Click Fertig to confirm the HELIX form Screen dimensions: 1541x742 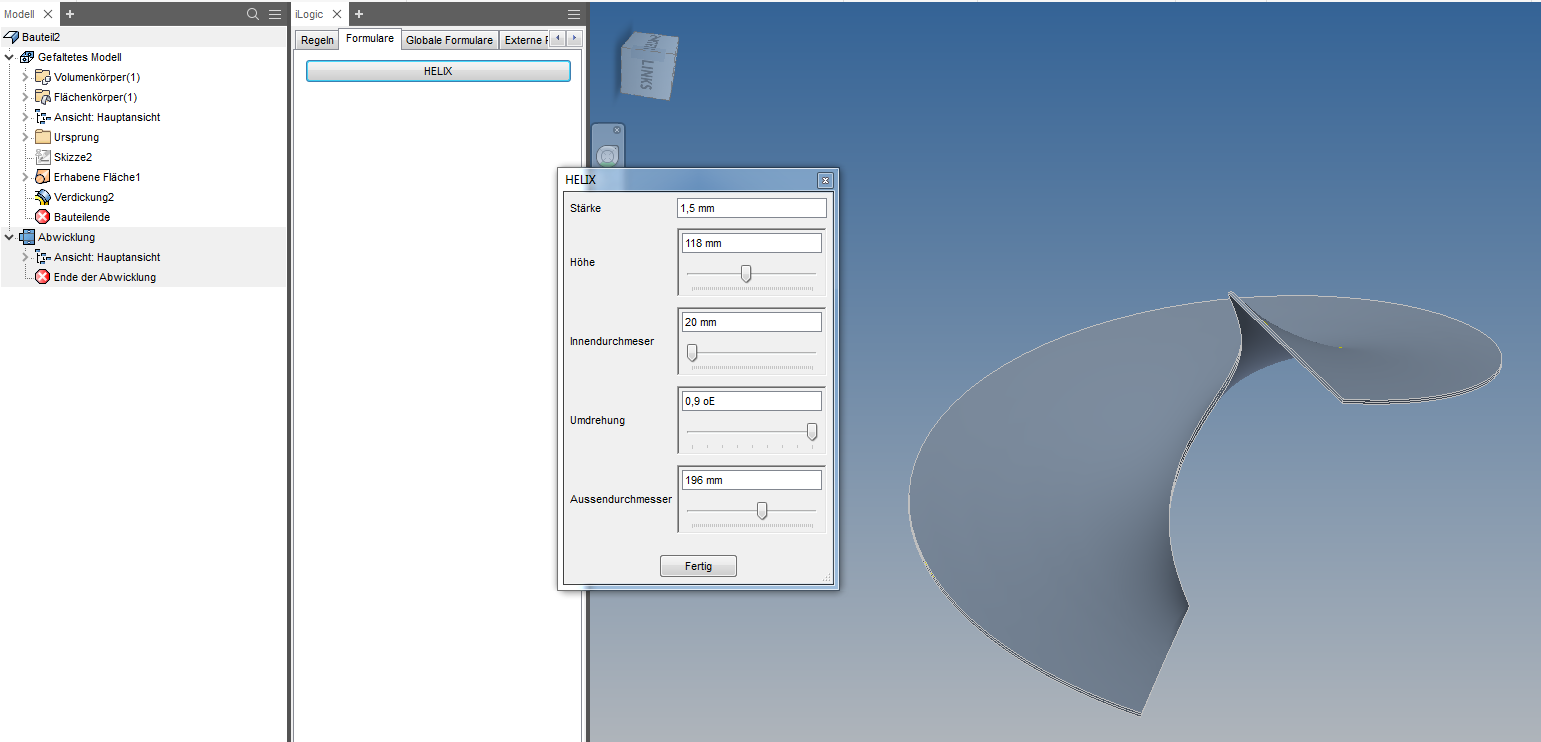point(698,565)
